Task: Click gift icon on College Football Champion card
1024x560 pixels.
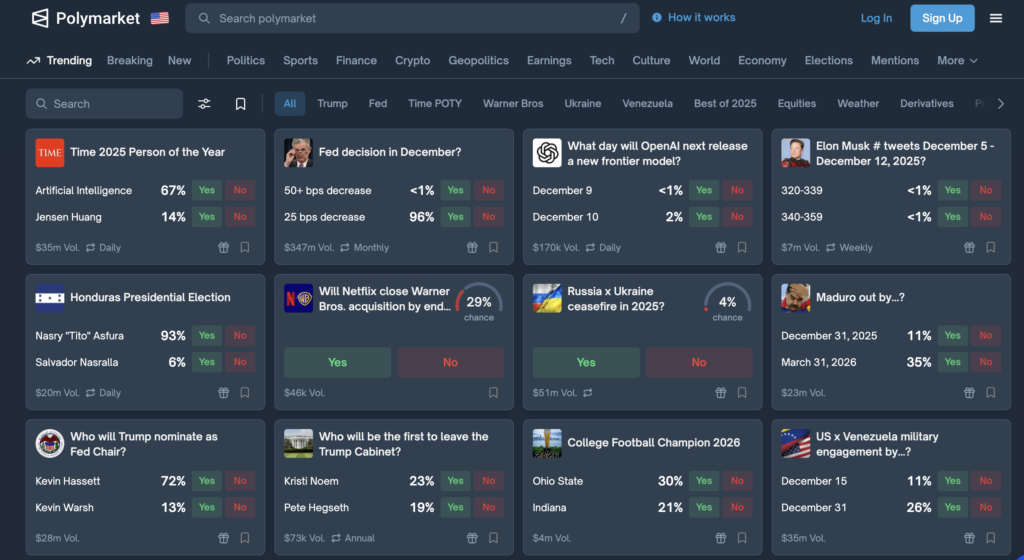Action: (x=720, y=538)
